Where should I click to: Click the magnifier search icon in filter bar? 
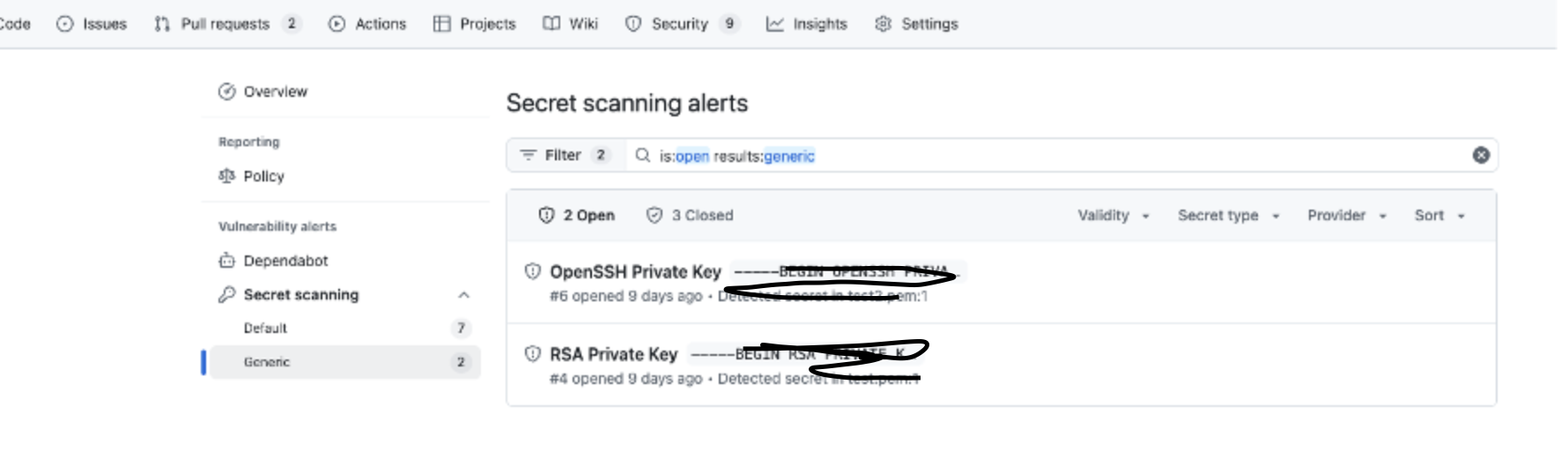pyautogui.click(x=643, y=155)
